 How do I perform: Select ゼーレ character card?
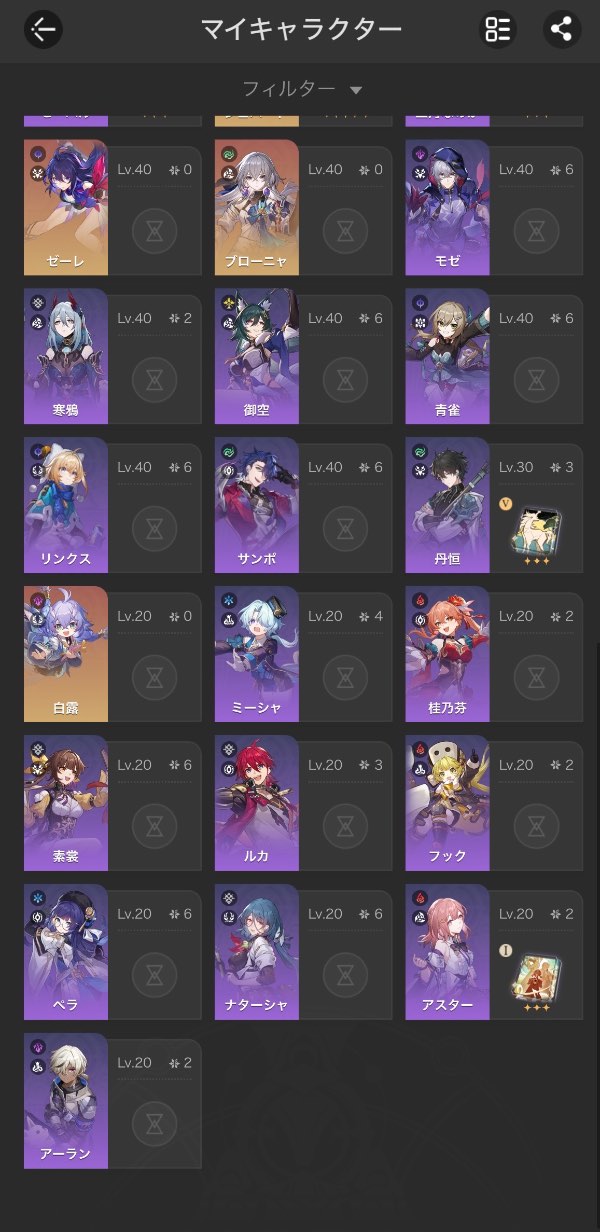coord(112,207)
